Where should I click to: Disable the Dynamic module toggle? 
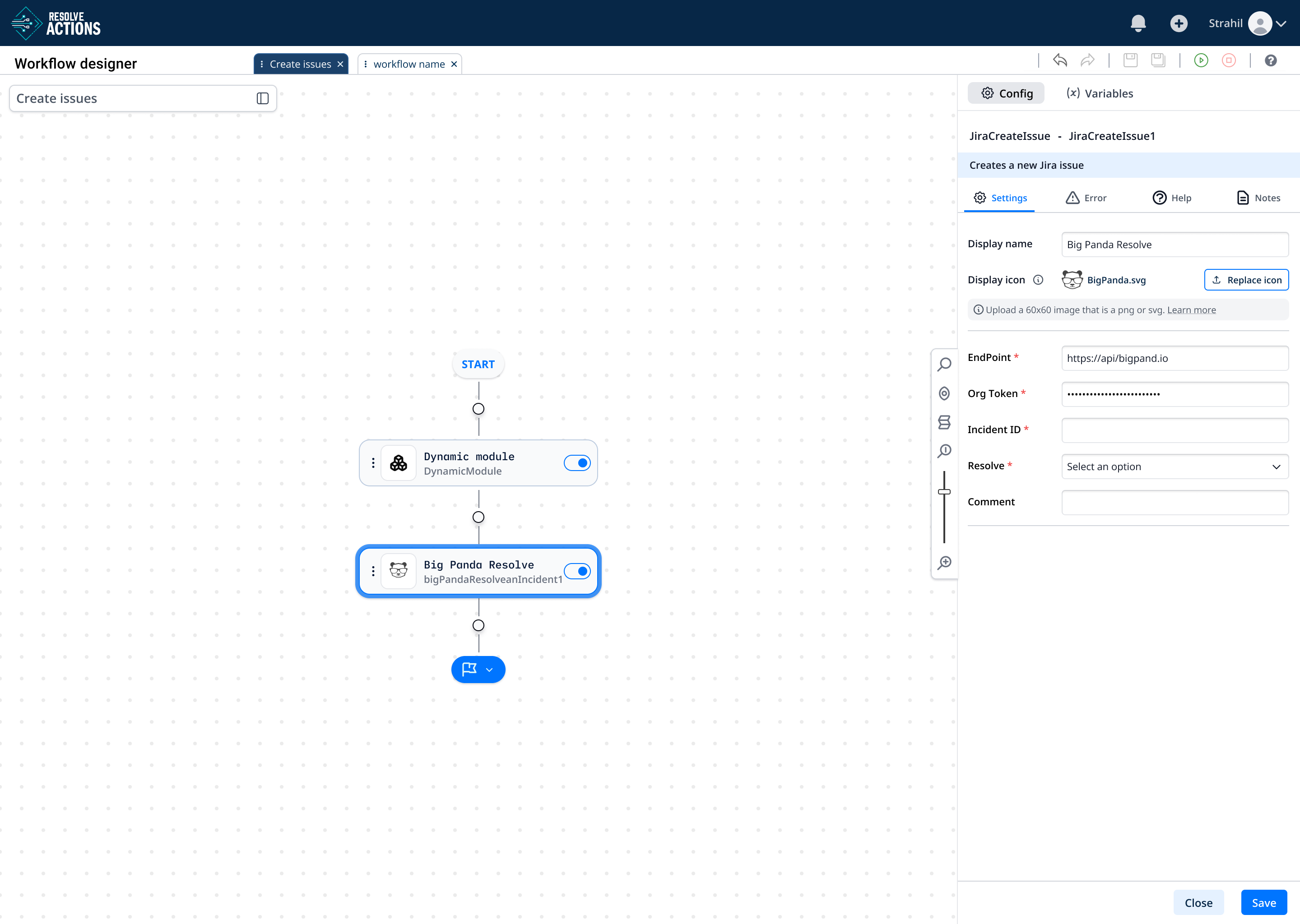click(576, 463)
